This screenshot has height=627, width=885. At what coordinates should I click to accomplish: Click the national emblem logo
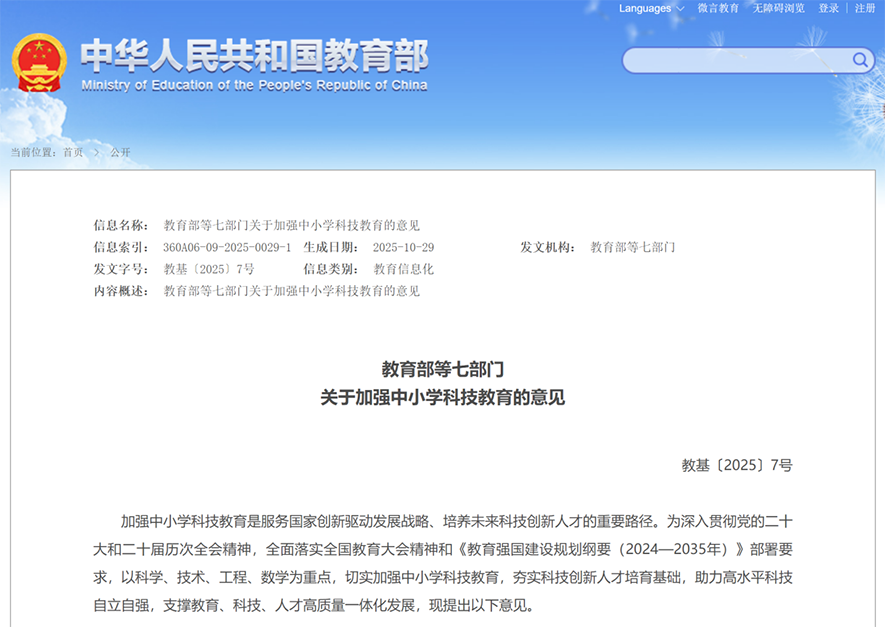tap(38, 63)
